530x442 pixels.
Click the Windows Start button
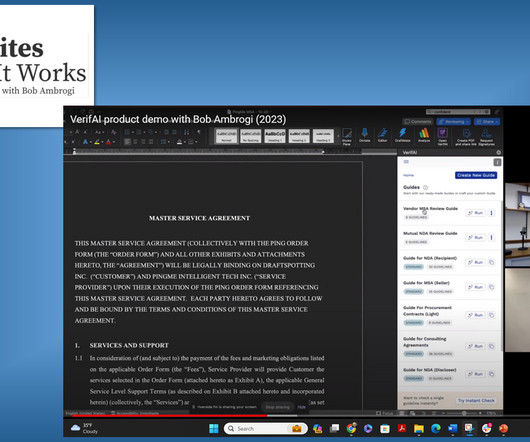tap(214, 428)
